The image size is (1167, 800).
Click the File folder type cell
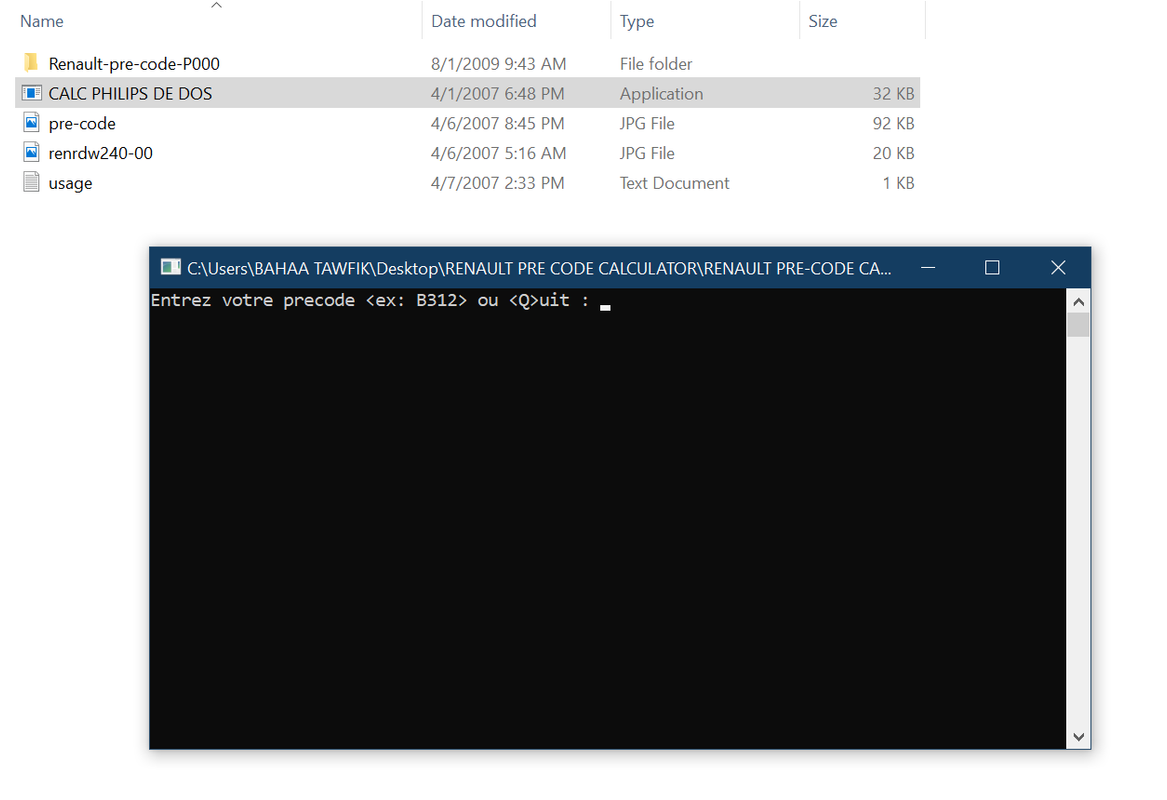(656, 64)
